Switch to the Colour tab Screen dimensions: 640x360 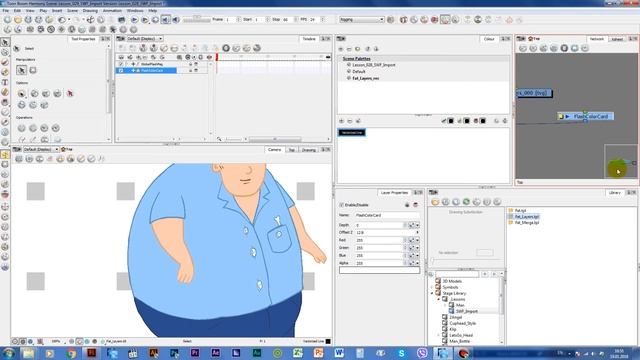coord(489,39)
